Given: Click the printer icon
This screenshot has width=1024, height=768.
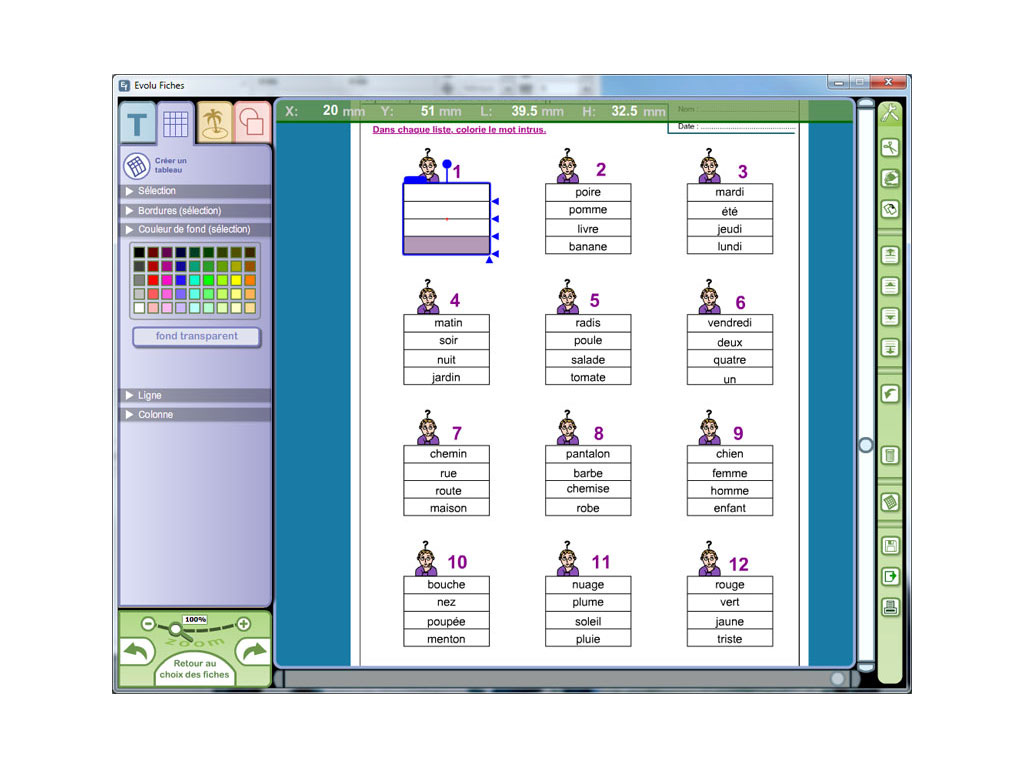Looking at the screenshot, I should pyautogui.click(x=889, y=607).
